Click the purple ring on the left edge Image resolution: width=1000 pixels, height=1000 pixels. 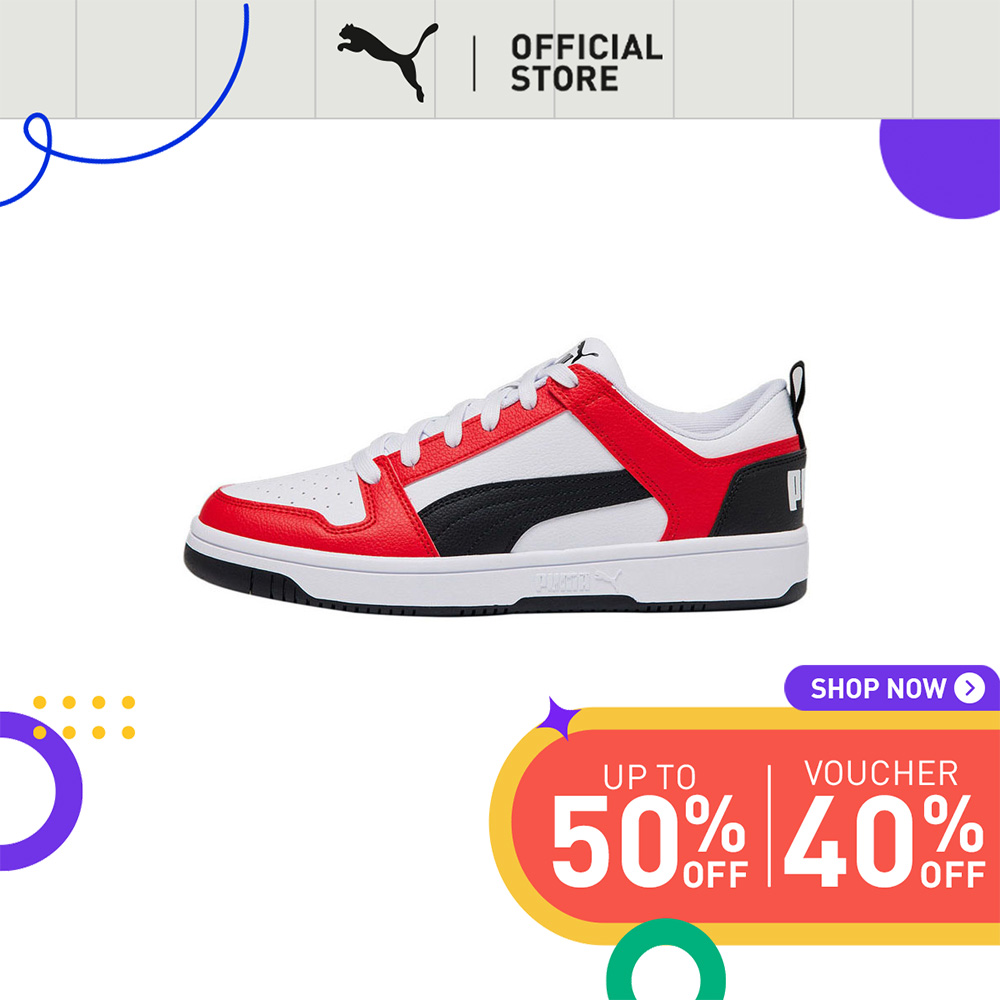pyautogui.click(x=40, y=791)
